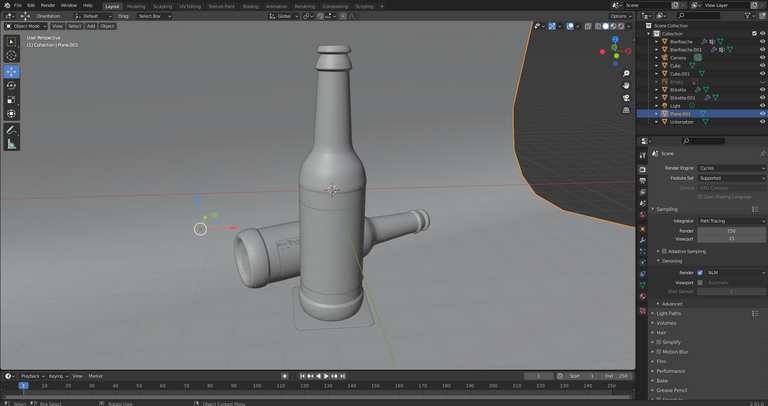768x406 pixels.
Task: Open the Object Mode dropdown
Action: point(25,26)
